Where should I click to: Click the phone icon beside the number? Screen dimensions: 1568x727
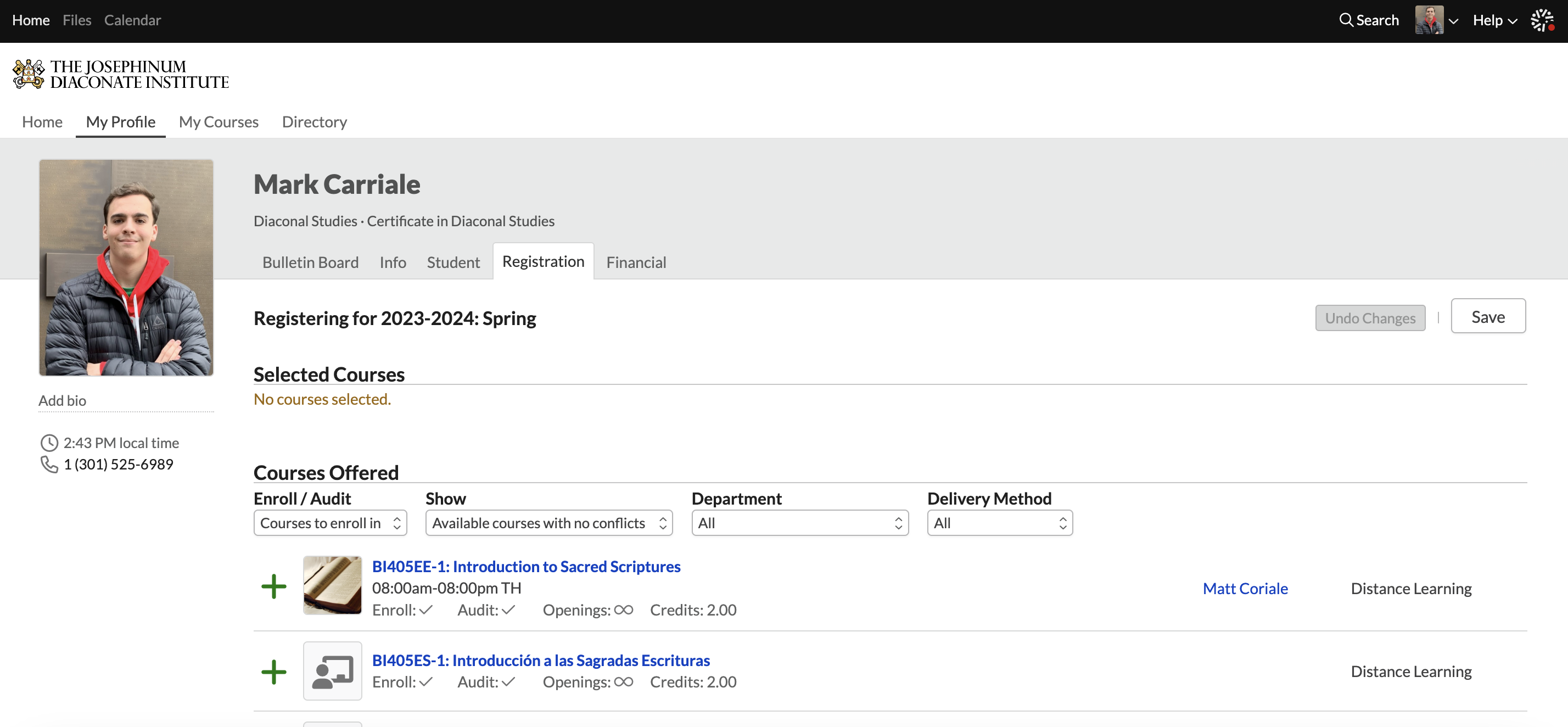(49, 465)
